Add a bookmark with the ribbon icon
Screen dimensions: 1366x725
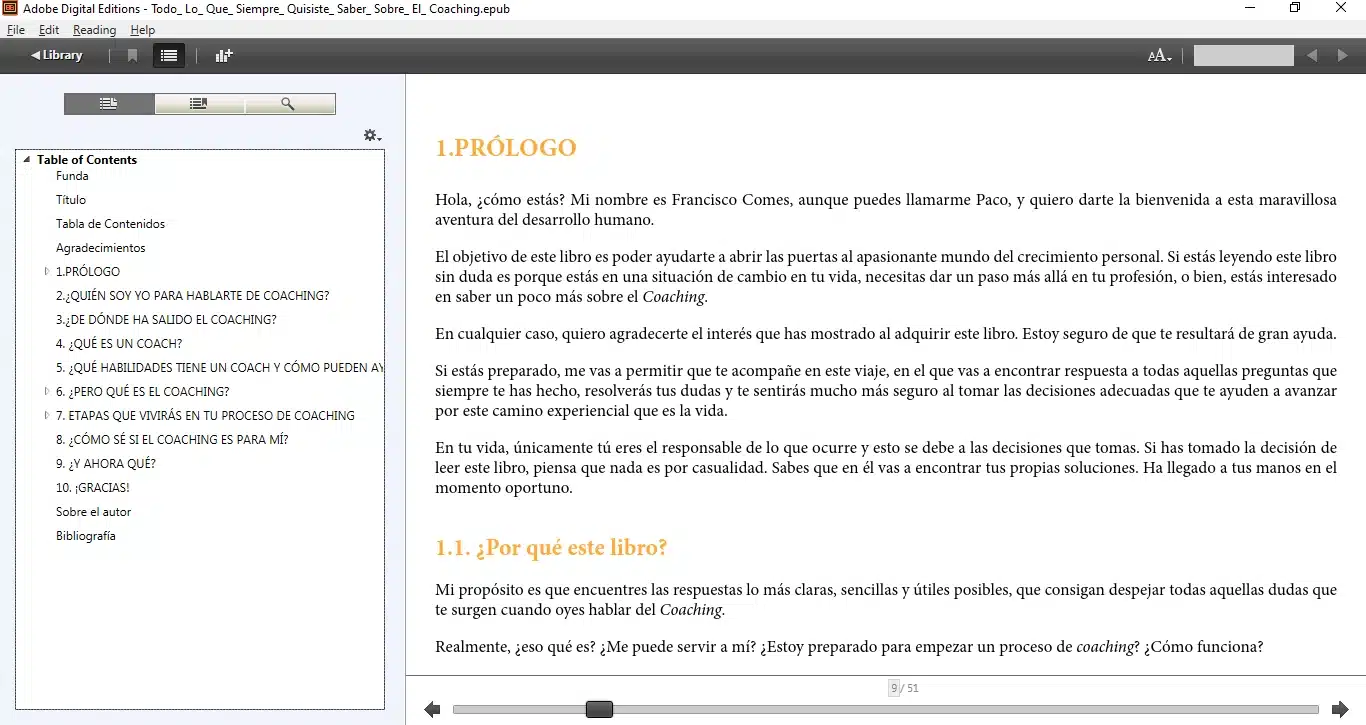(132, 56)
